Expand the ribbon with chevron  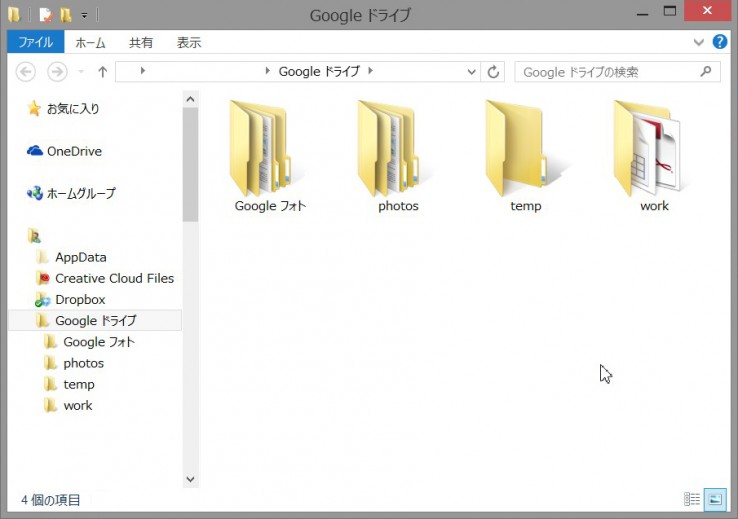pyautogui.click(x=699, y=42)
